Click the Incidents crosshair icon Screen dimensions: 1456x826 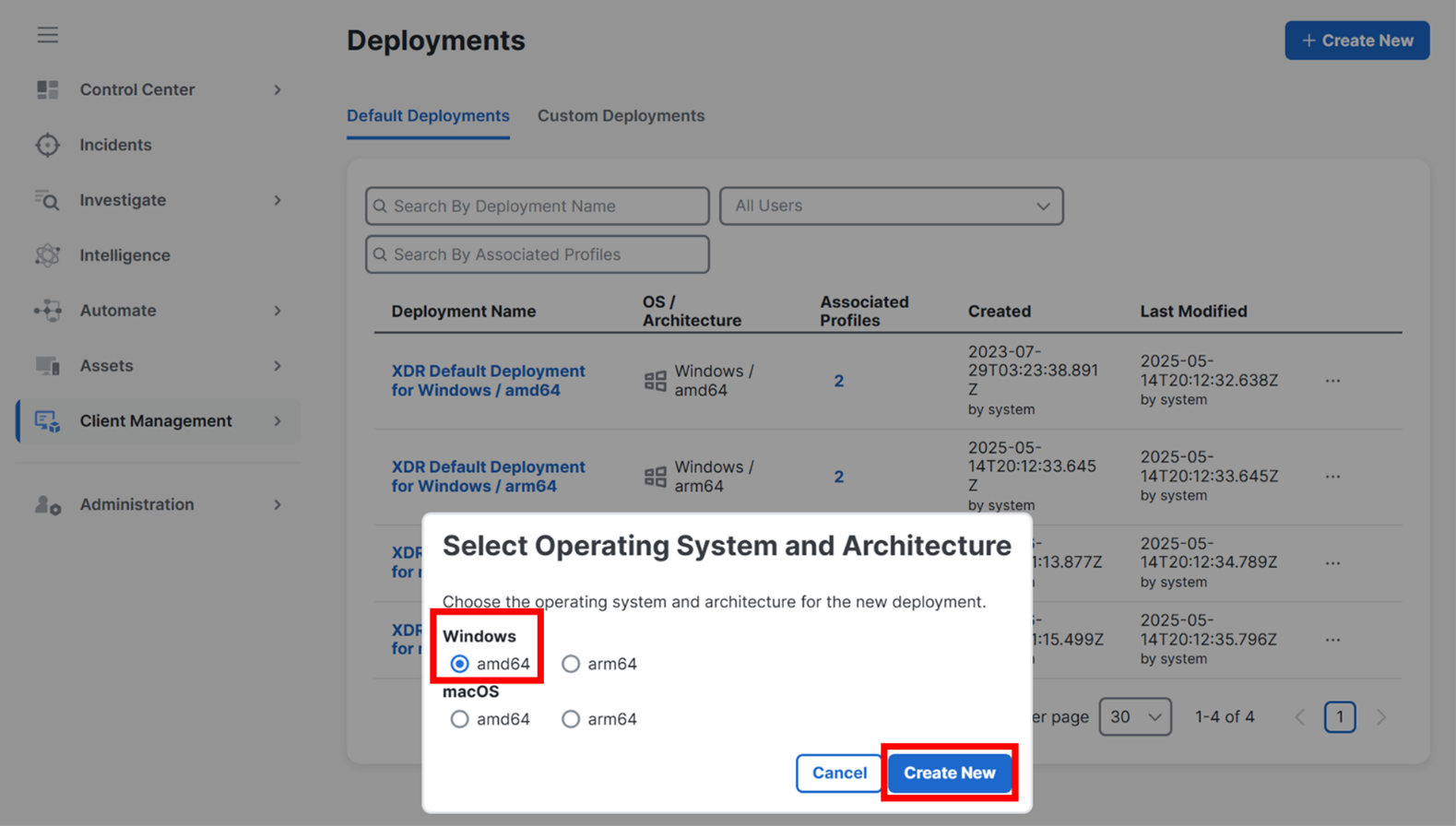(x=47, y=145)
